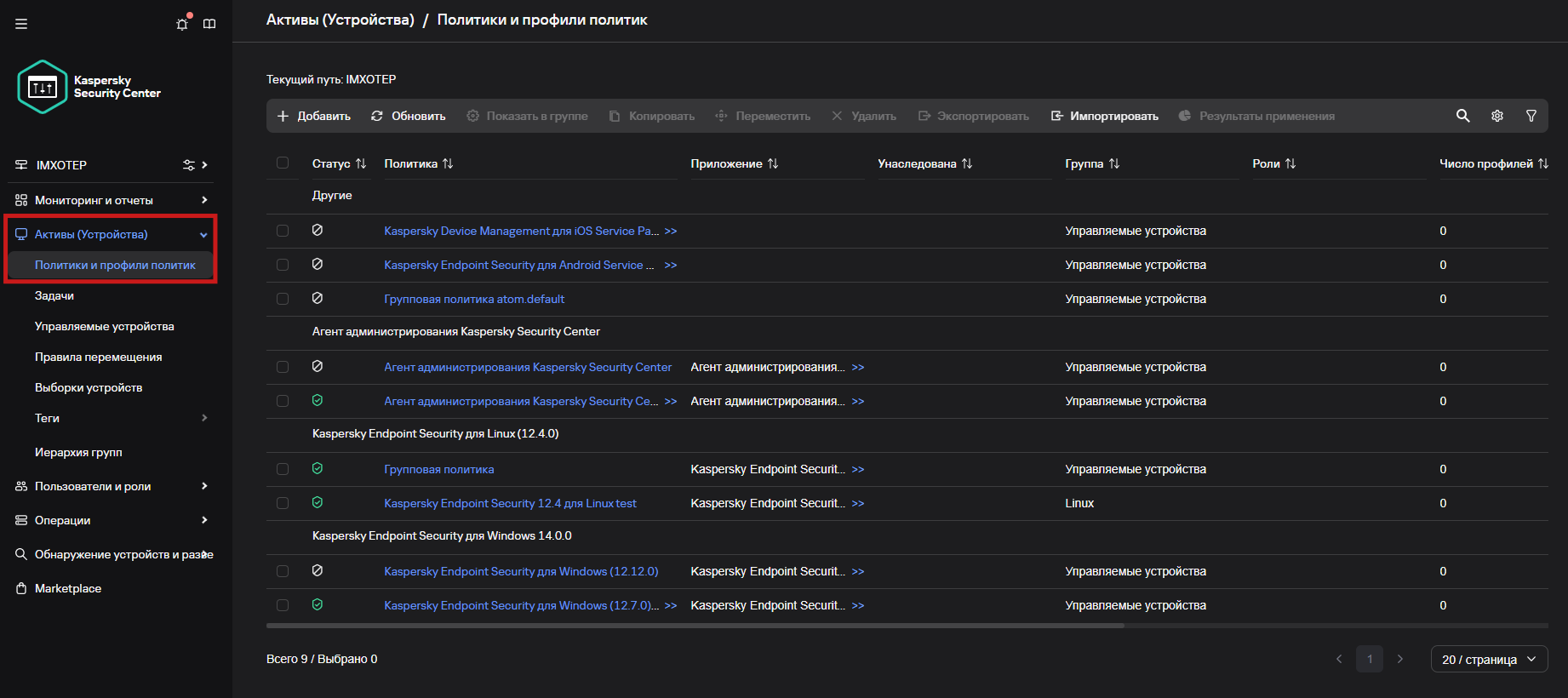Select checkbox for Windows (12.7.0) policy
The width and height of the screenshot is (1568, 698).
click(283, 605)
